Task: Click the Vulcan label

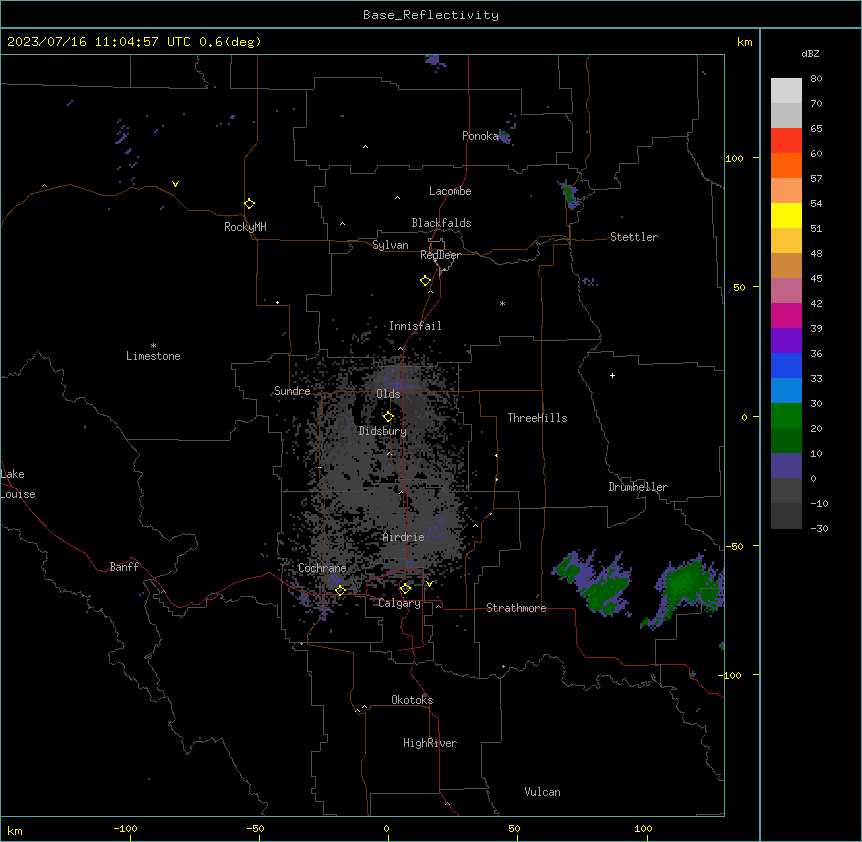Action: point(543,792)
